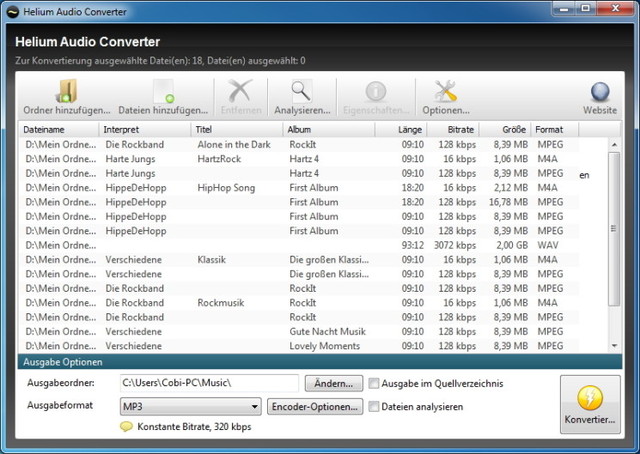Sort by the Titel column header

(237, 129)
